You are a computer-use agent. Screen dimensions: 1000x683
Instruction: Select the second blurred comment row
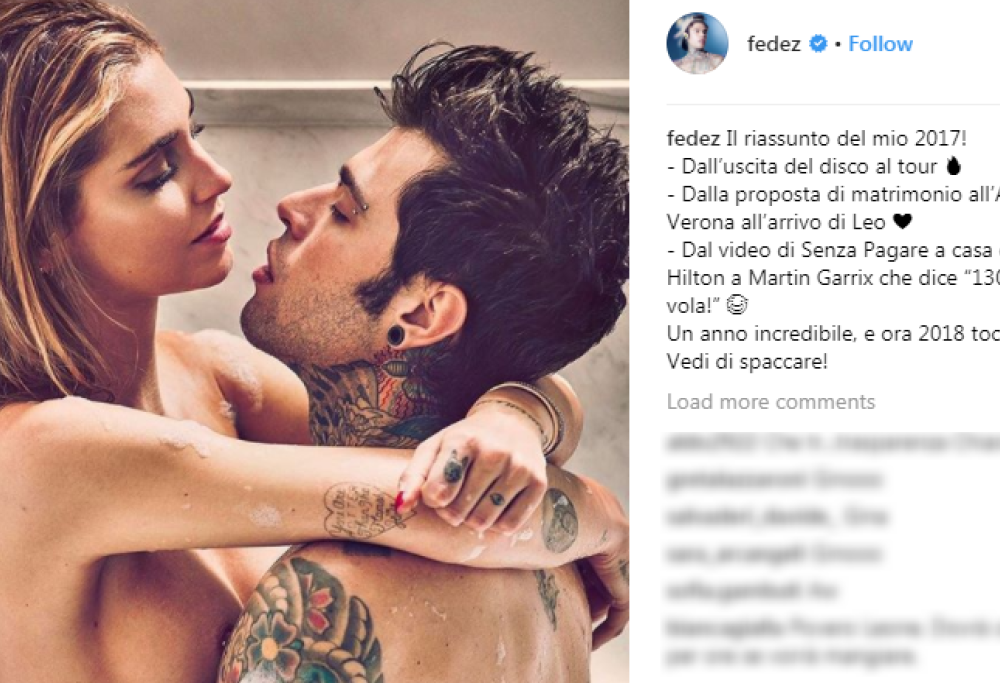774,478
